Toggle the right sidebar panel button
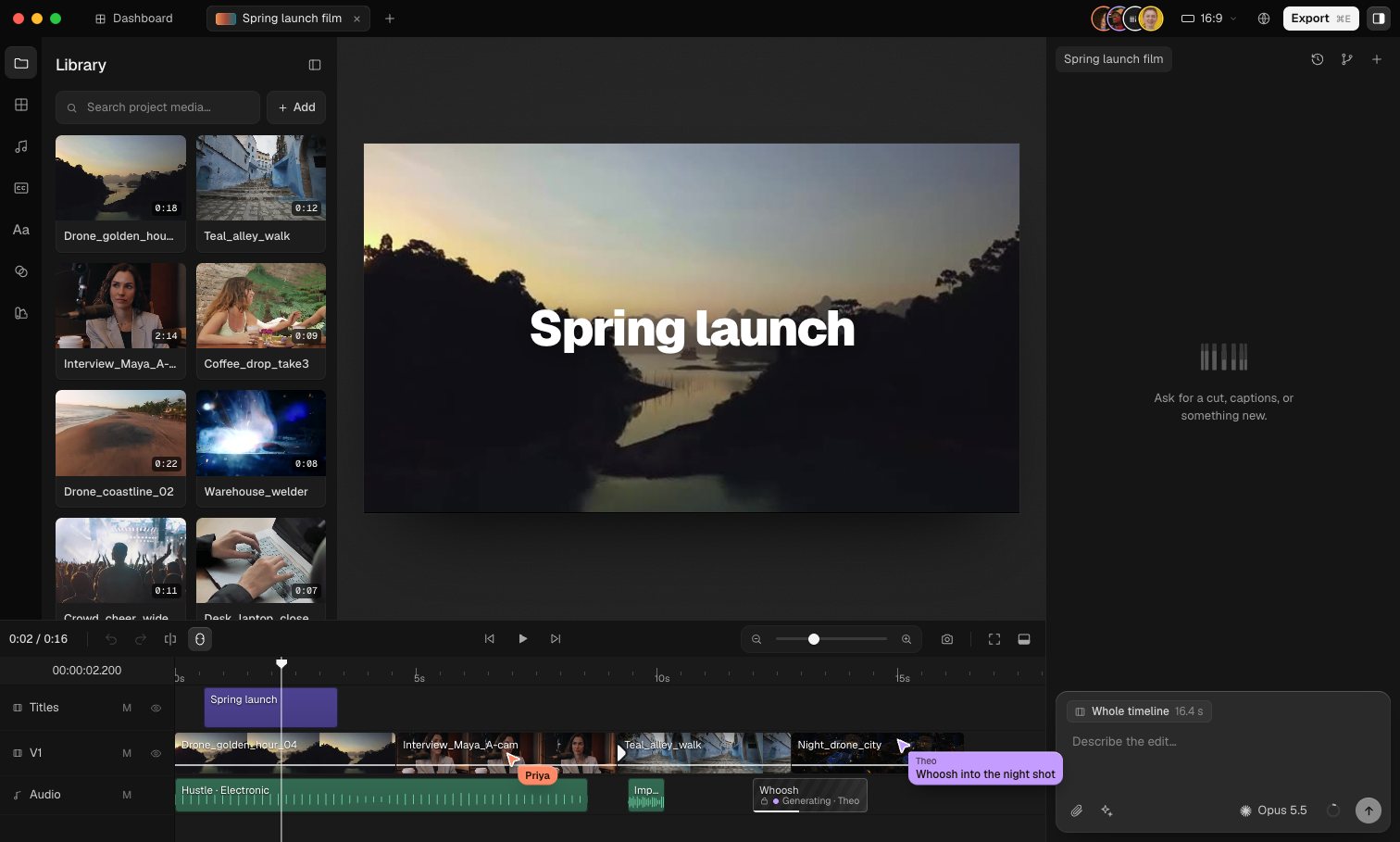 1379,19
